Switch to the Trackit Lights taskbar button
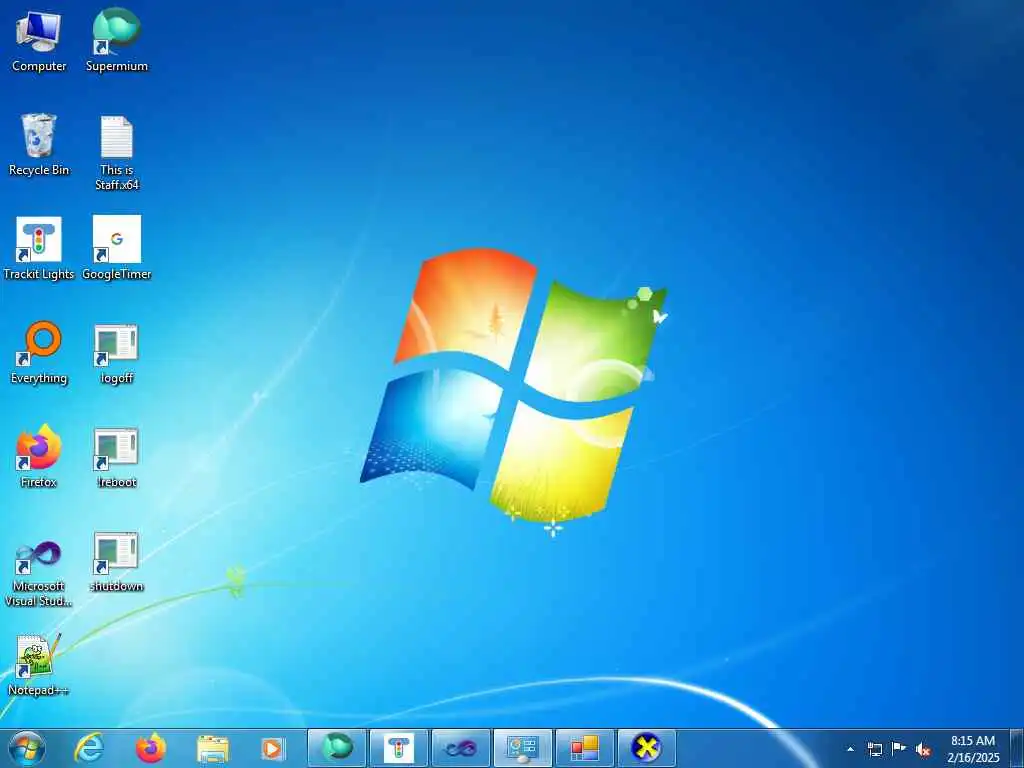 398,748
